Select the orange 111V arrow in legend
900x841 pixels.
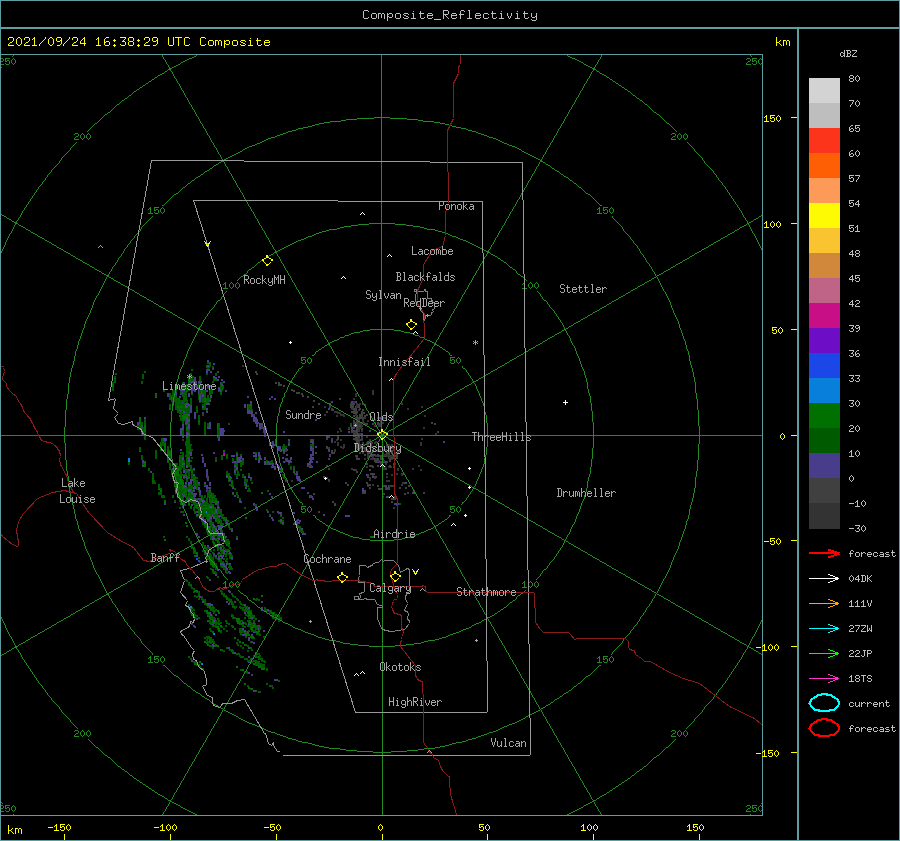(824, 603)
